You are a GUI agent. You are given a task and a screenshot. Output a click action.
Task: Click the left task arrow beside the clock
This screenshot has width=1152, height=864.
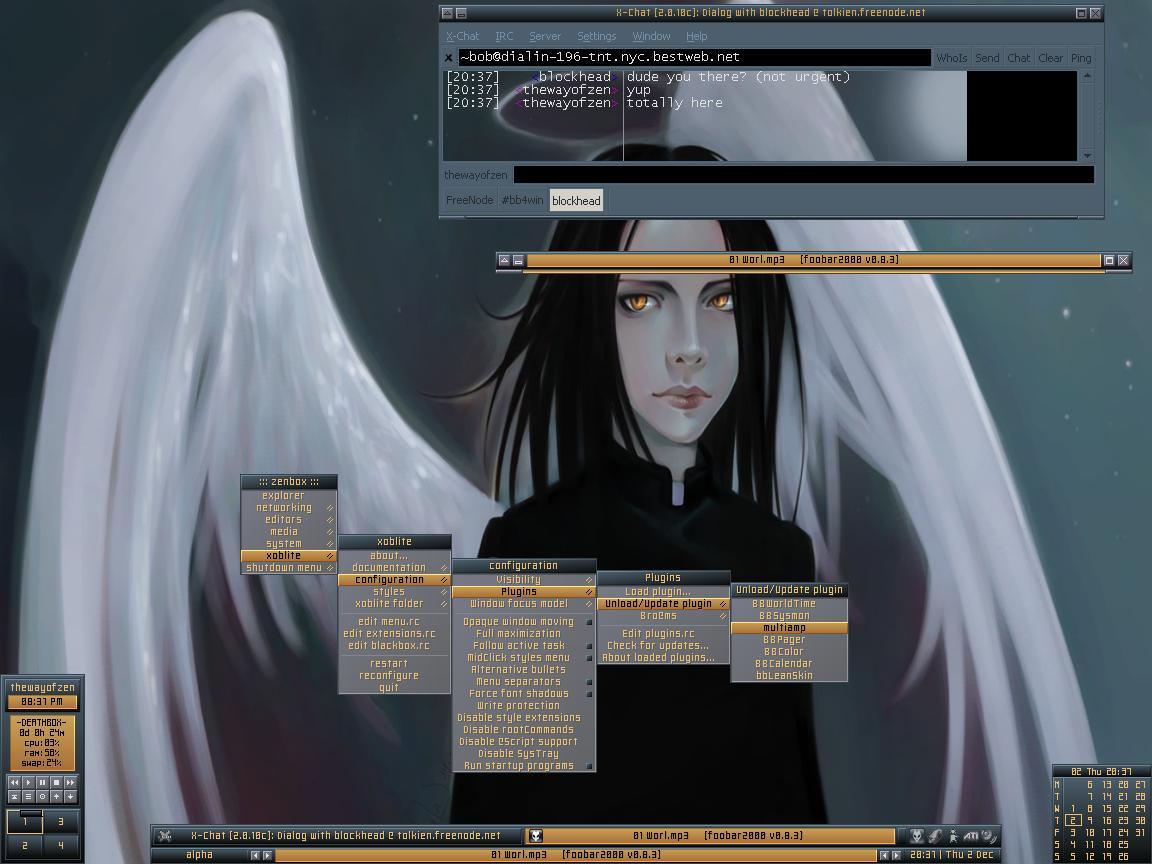point(884,855)
